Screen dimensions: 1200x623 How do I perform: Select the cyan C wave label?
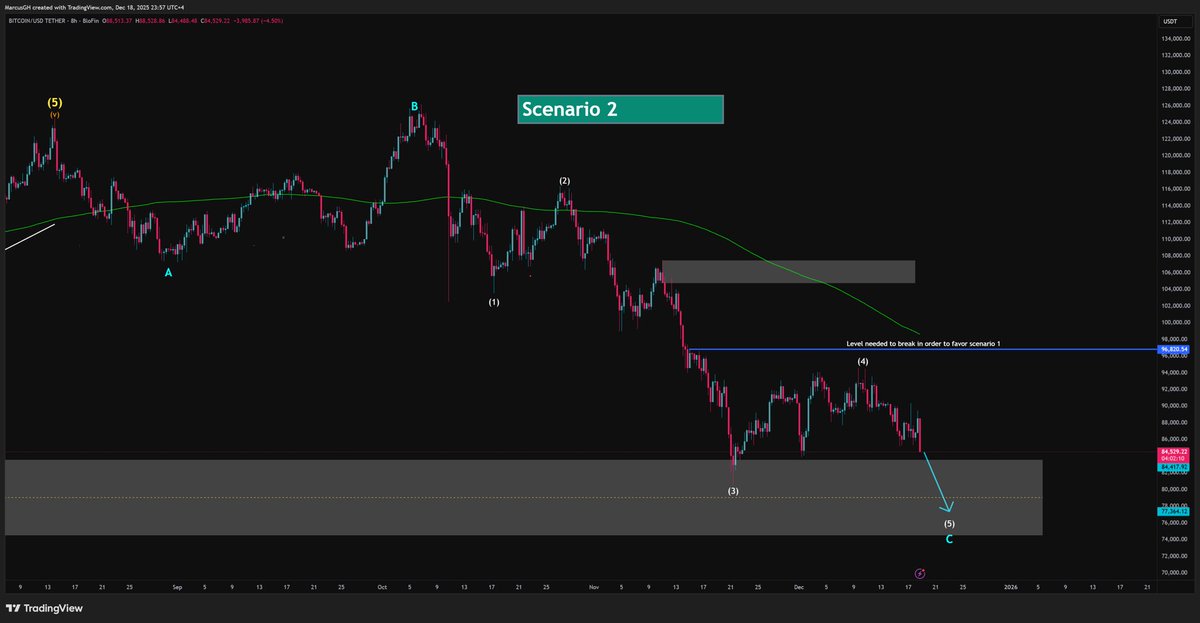point(949,540)
